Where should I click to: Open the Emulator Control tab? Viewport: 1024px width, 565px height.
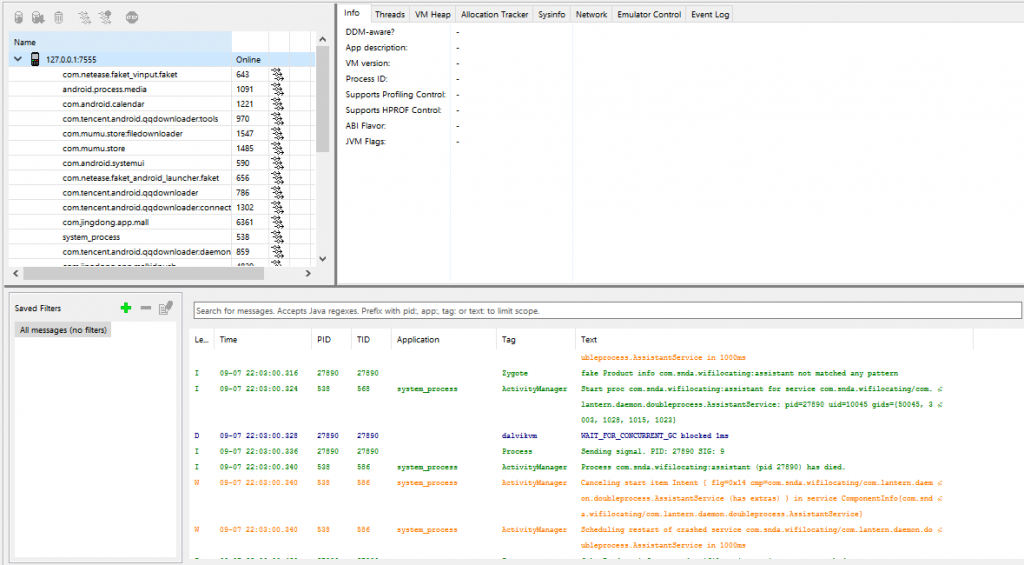tap(649, 14)
